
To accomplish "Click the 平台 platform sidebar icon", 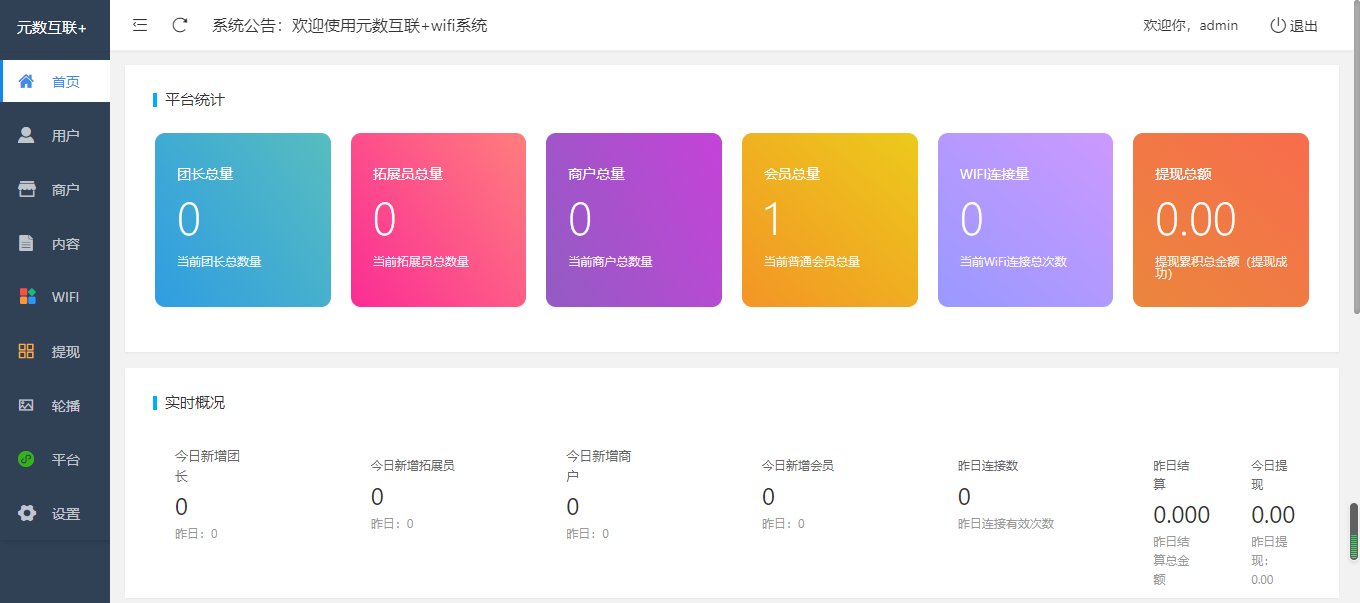I will [25, 458].
